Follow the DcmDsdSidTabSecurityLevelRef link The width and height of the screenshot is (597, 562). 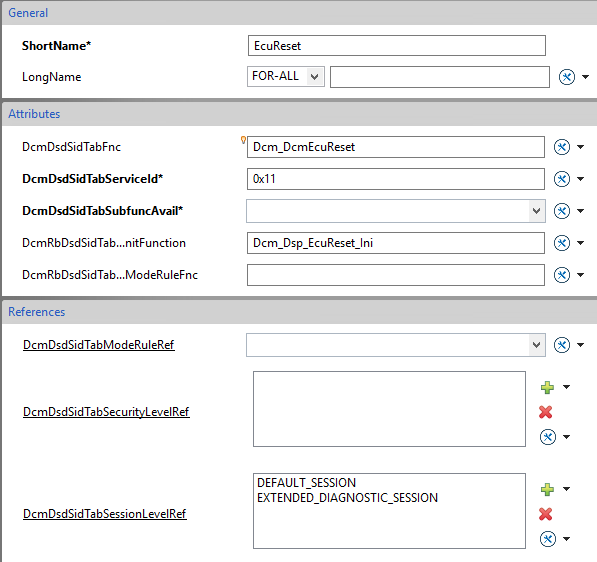[x=106, y=412]
